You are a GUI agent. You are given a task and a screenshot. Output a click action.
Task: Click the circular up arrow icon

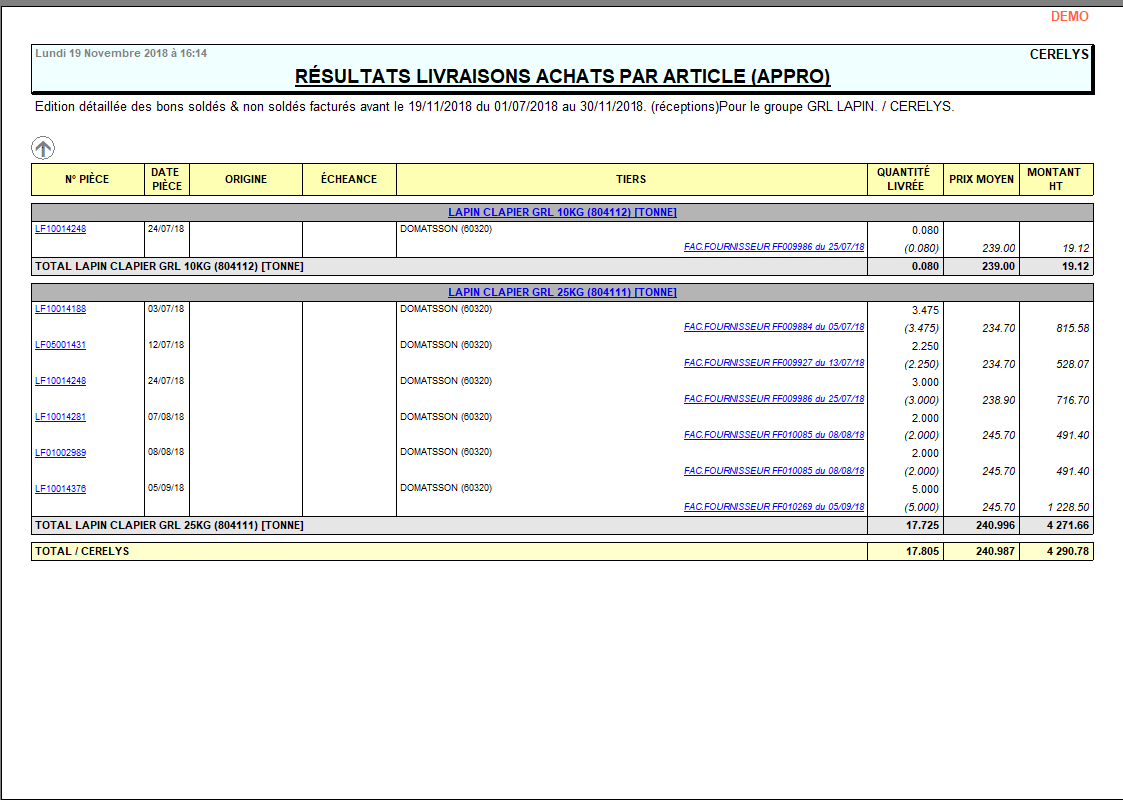(x=43, y=149)
